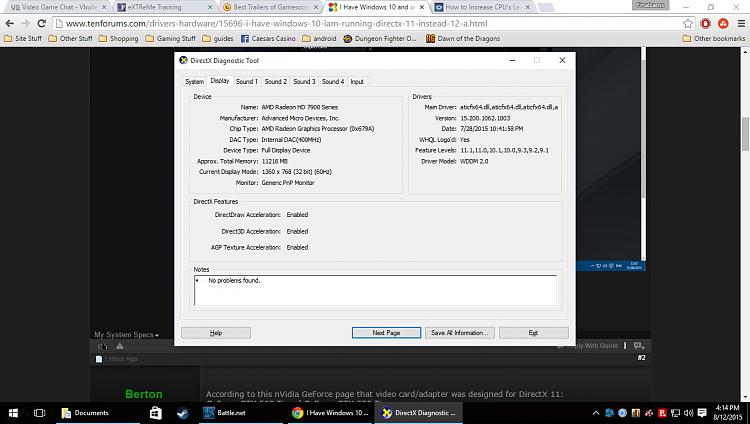Open the Other Stuff bookmarks folder
The height and width of the screenshot is (424, 750).
coord(71,38)
